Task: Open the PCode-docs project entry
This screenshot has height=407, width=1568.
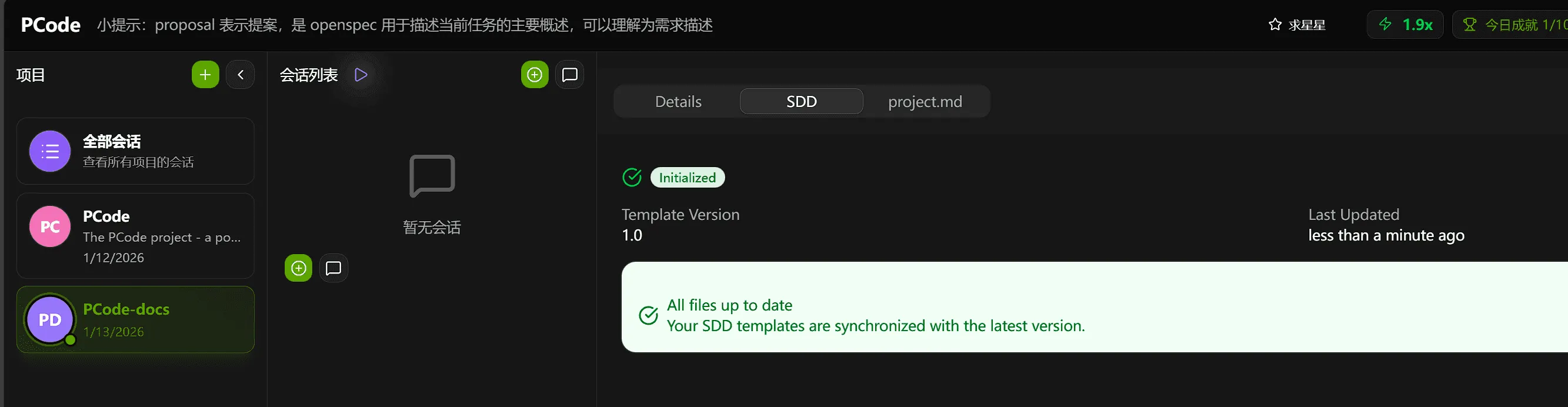Action: (135, 319)
